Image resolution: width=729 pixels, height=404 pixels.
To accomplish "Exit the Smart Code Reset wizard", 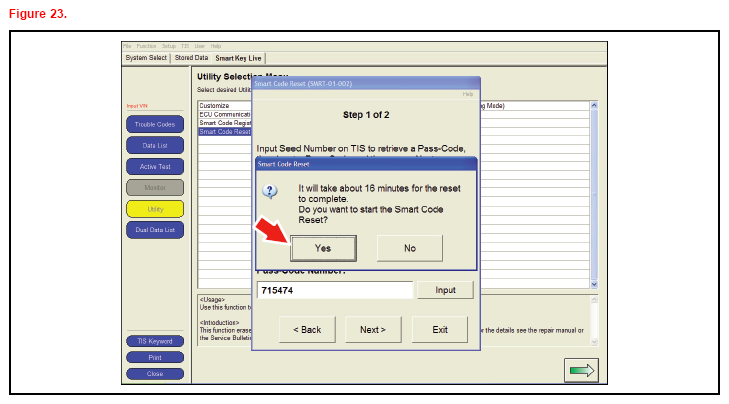I will 439,329.
